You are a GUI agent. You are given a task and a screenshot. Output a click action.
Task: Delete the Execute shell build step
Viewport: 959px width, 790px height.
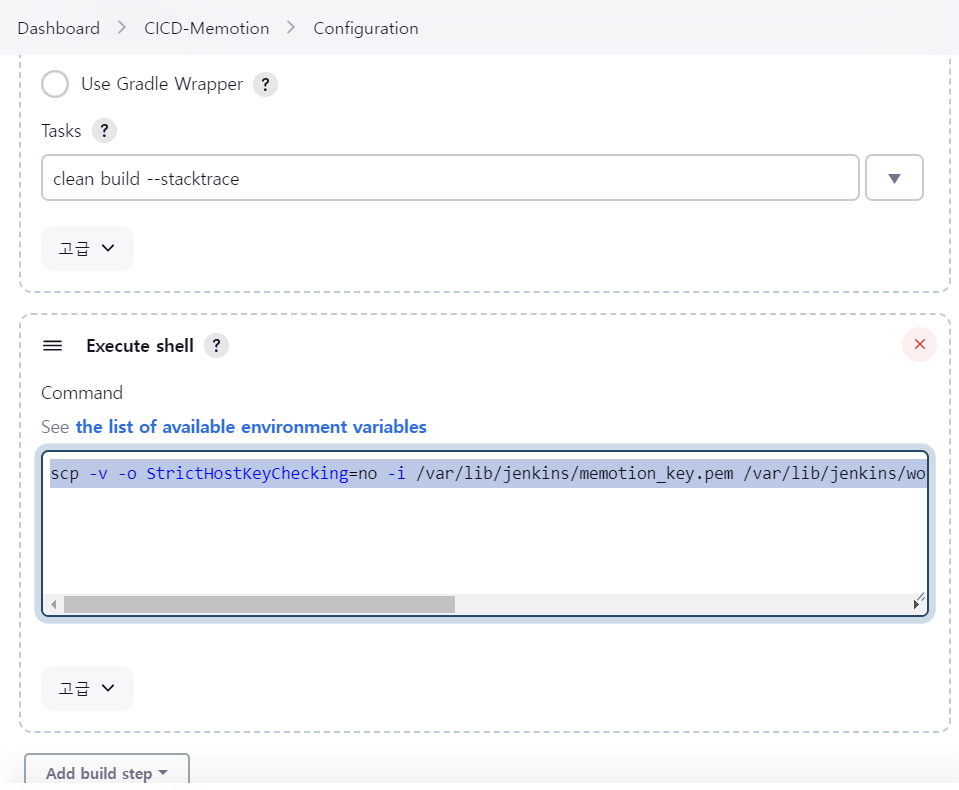(x=919, y=344)
